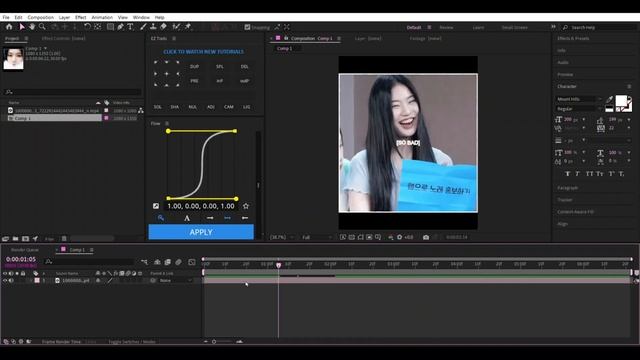Viewport: 640px width, 360px height.
Task: Click the blue APPLY button
Action: (201, 232)
